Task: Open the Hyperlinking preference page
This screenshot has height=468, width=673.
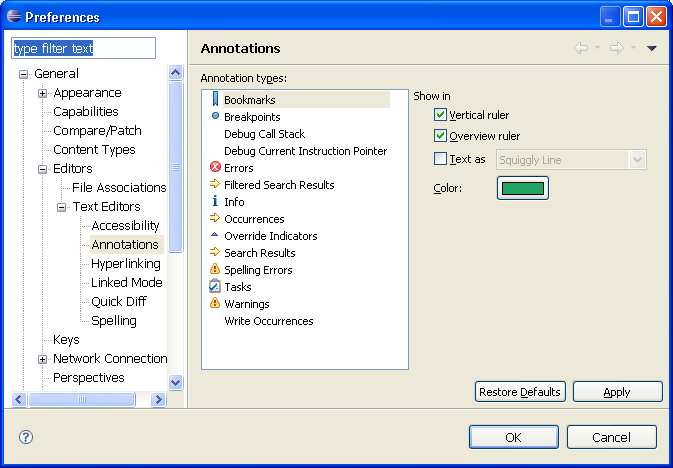Action: (x=126, y=264)
